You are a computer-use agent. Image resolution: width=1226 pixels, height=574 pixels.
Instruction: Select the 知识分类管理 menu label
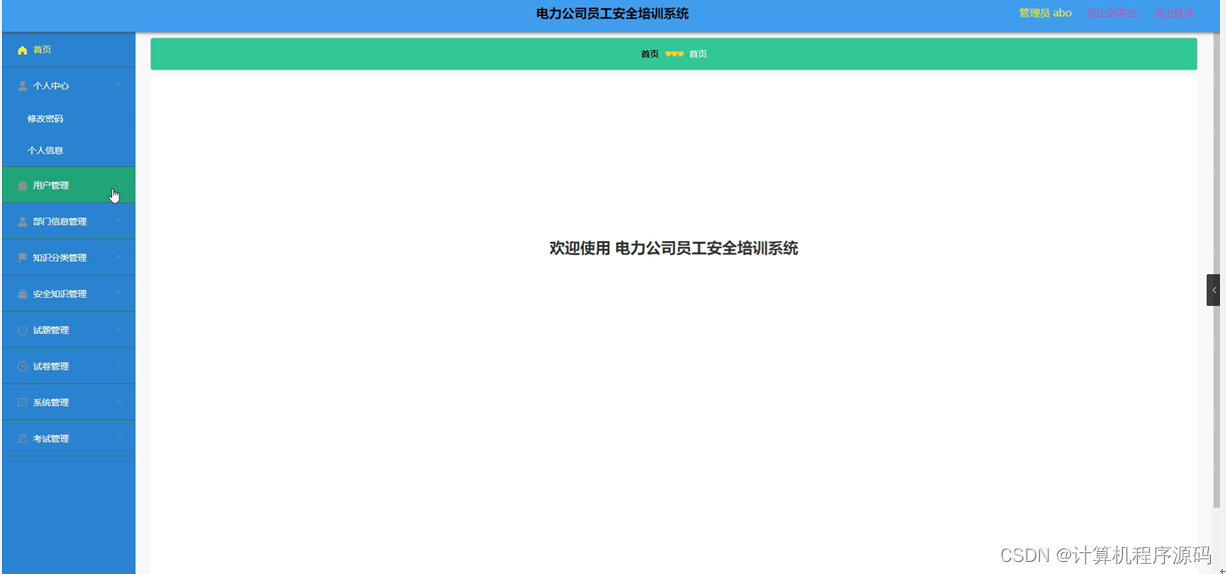tap(60, 258)
